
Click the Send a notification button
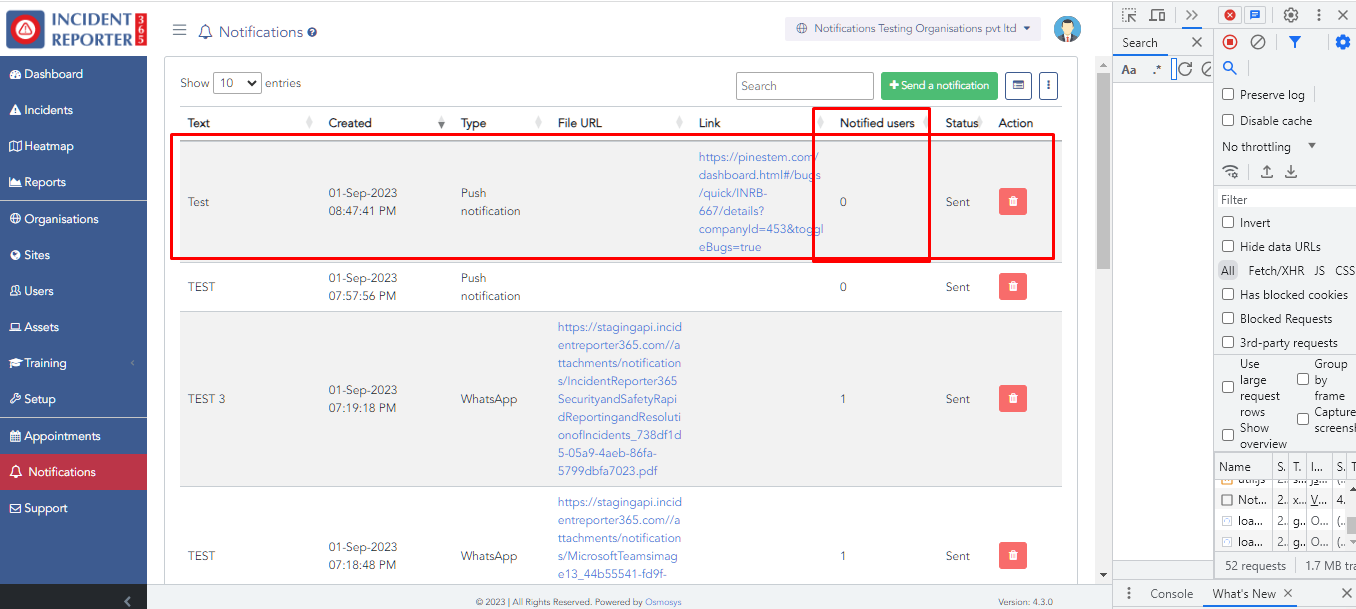coord(939,86)
